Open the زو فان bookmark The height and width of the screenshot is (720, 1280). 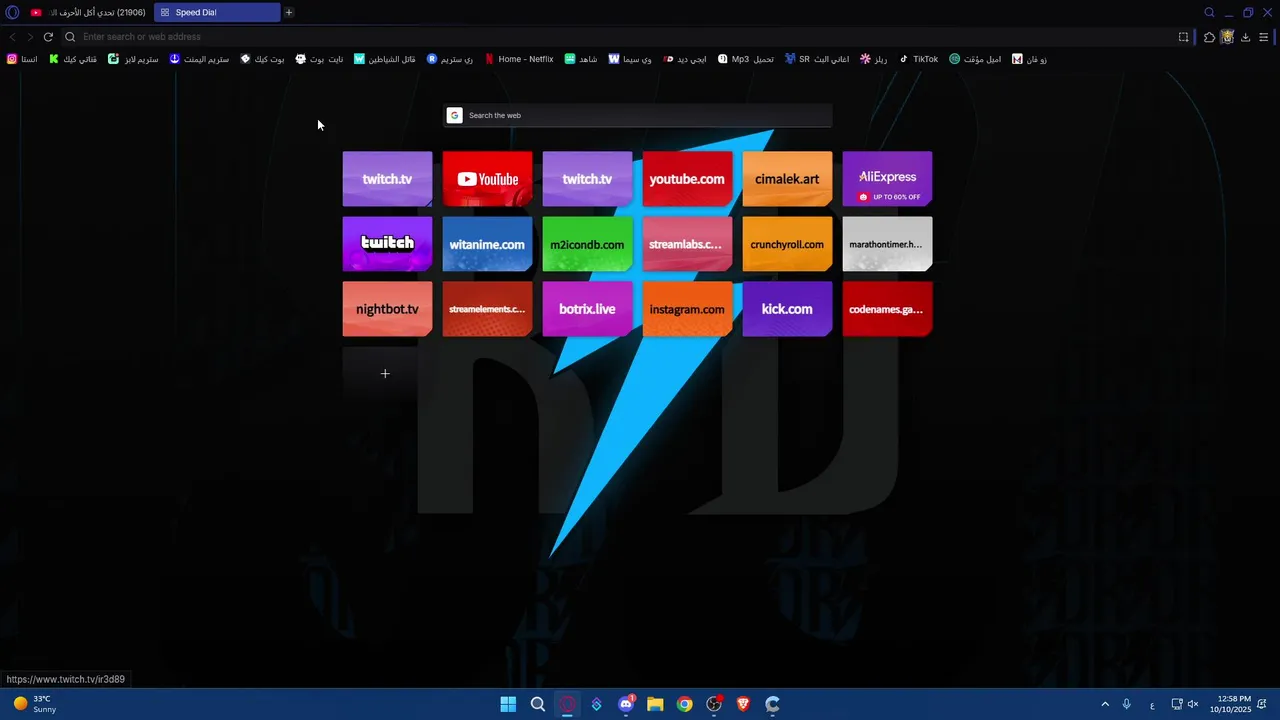pos(1029,59)
